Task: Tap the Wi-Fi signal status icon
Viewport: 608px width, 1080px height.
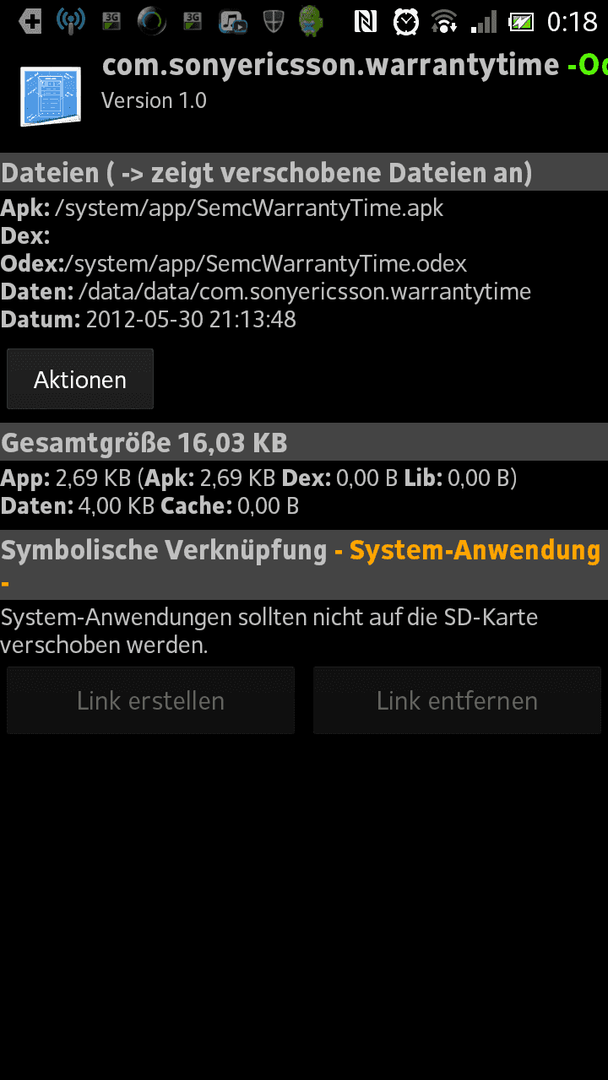Action: [445, 22]
